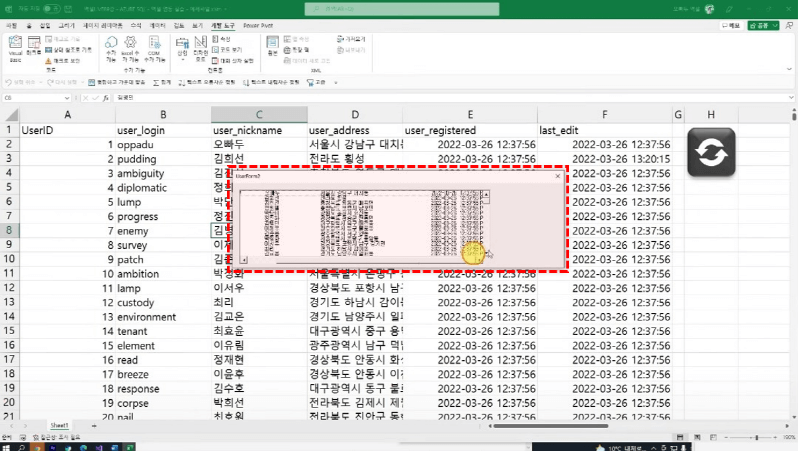The image size is (800, 451).
Task: Click Undo in quick access toolbar
Action: [20, 82]
